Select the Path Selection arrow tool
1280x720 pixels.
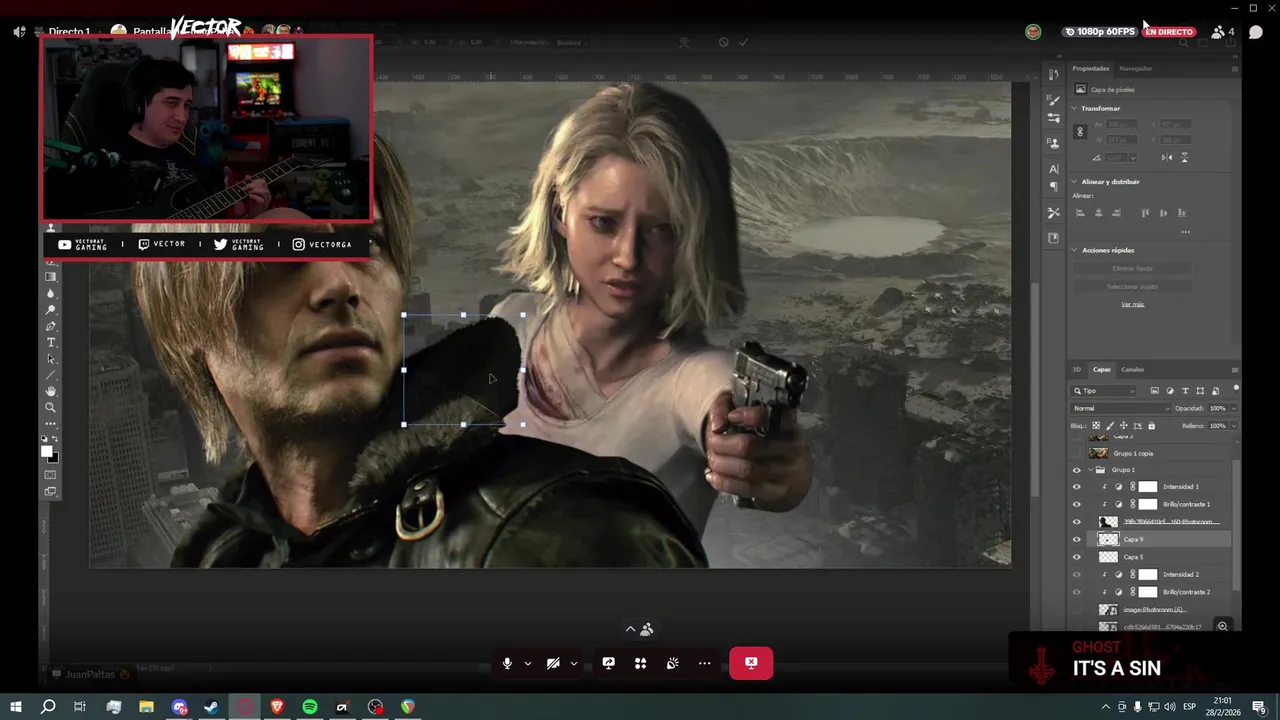(x=51, y=359)
